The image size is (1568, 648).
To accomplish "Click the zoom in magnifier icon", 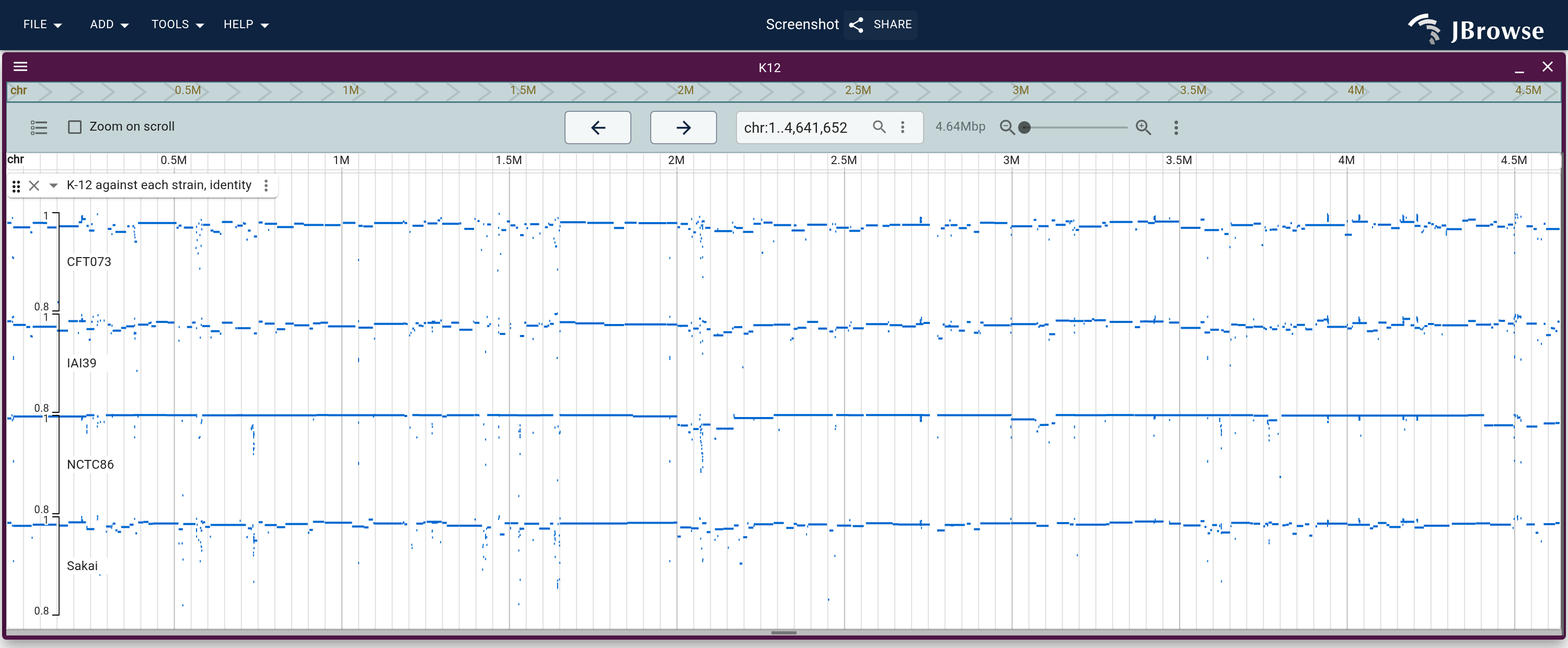I will [1143, 127].
